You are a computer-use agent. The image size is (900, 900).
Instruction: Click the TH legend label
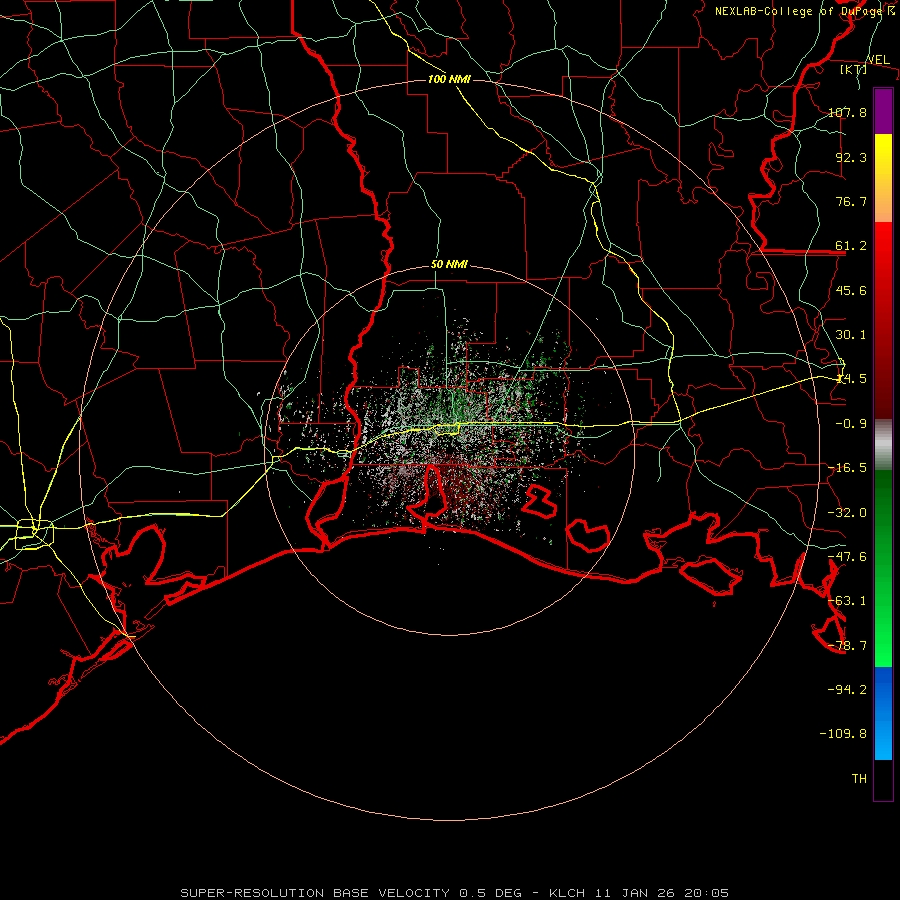(859, 778)
